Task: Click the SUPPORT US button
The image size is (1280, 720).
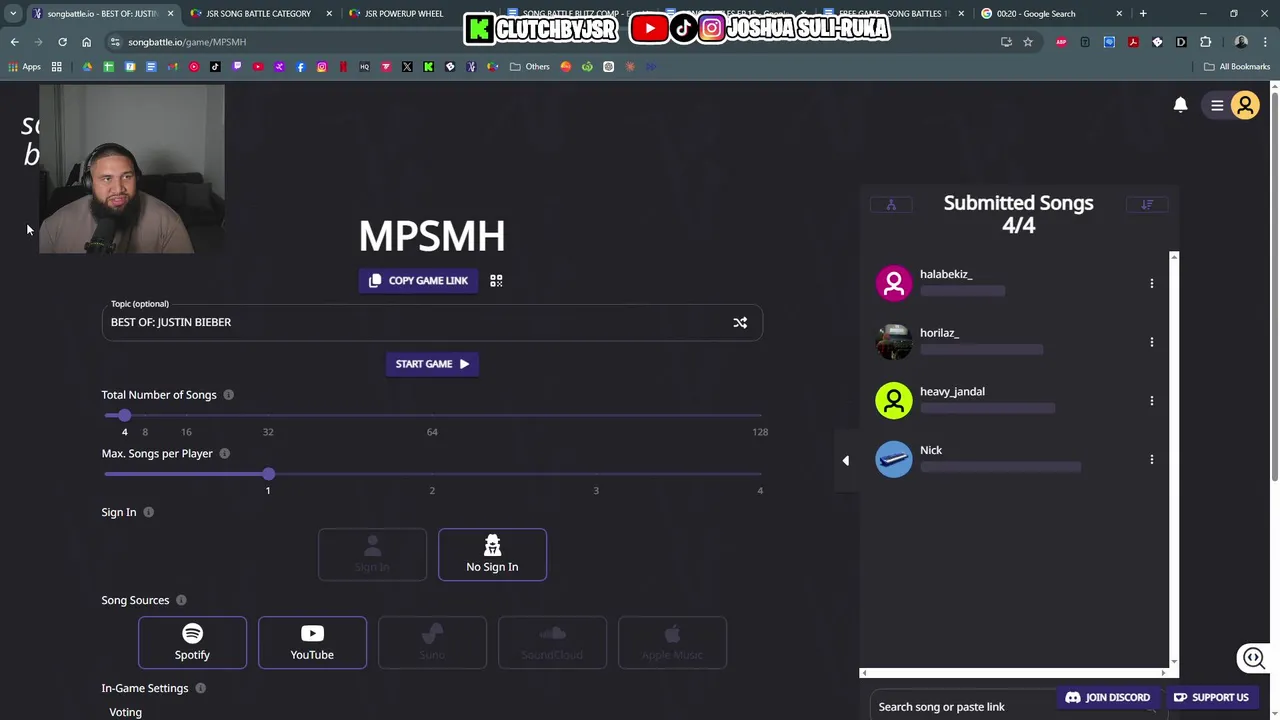Action: click(1211, 698)
